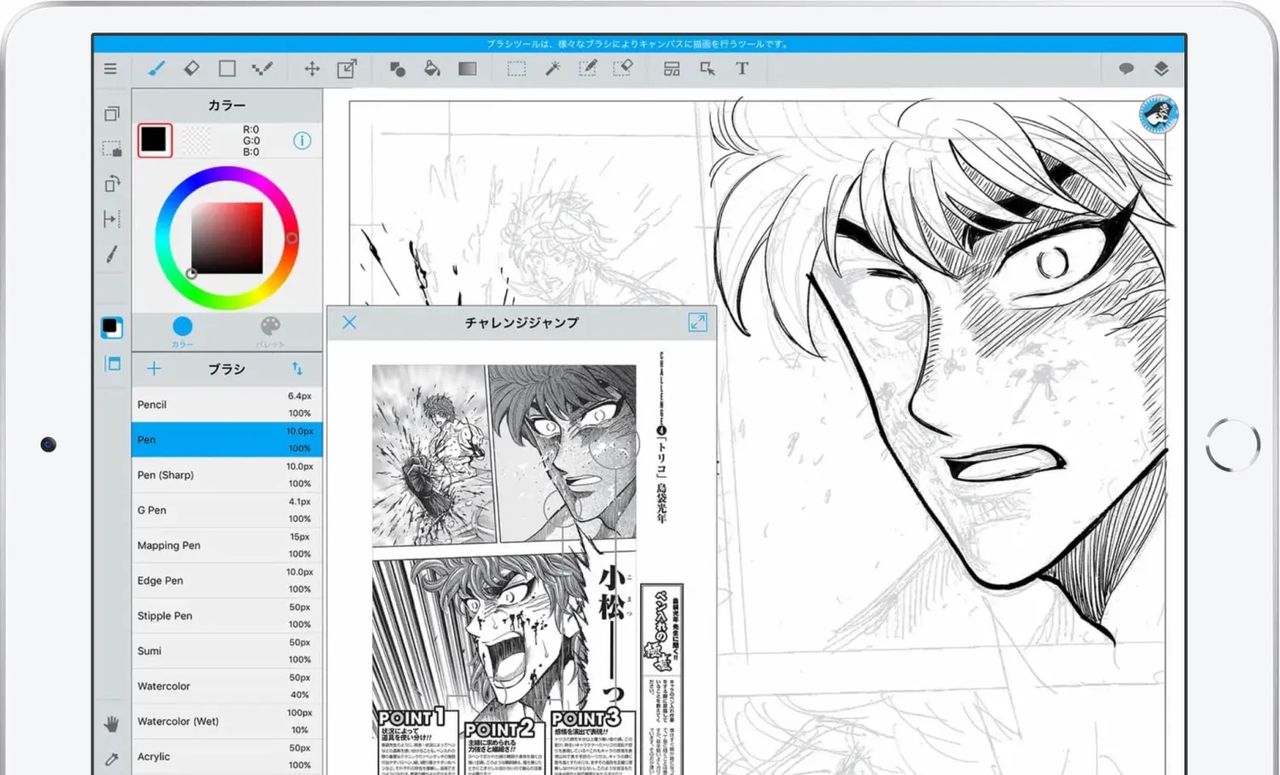Image resolution: width=1280 pixels, height=775 pixels.
Task: Open the hamburger main menu
Action: [110, 69]
